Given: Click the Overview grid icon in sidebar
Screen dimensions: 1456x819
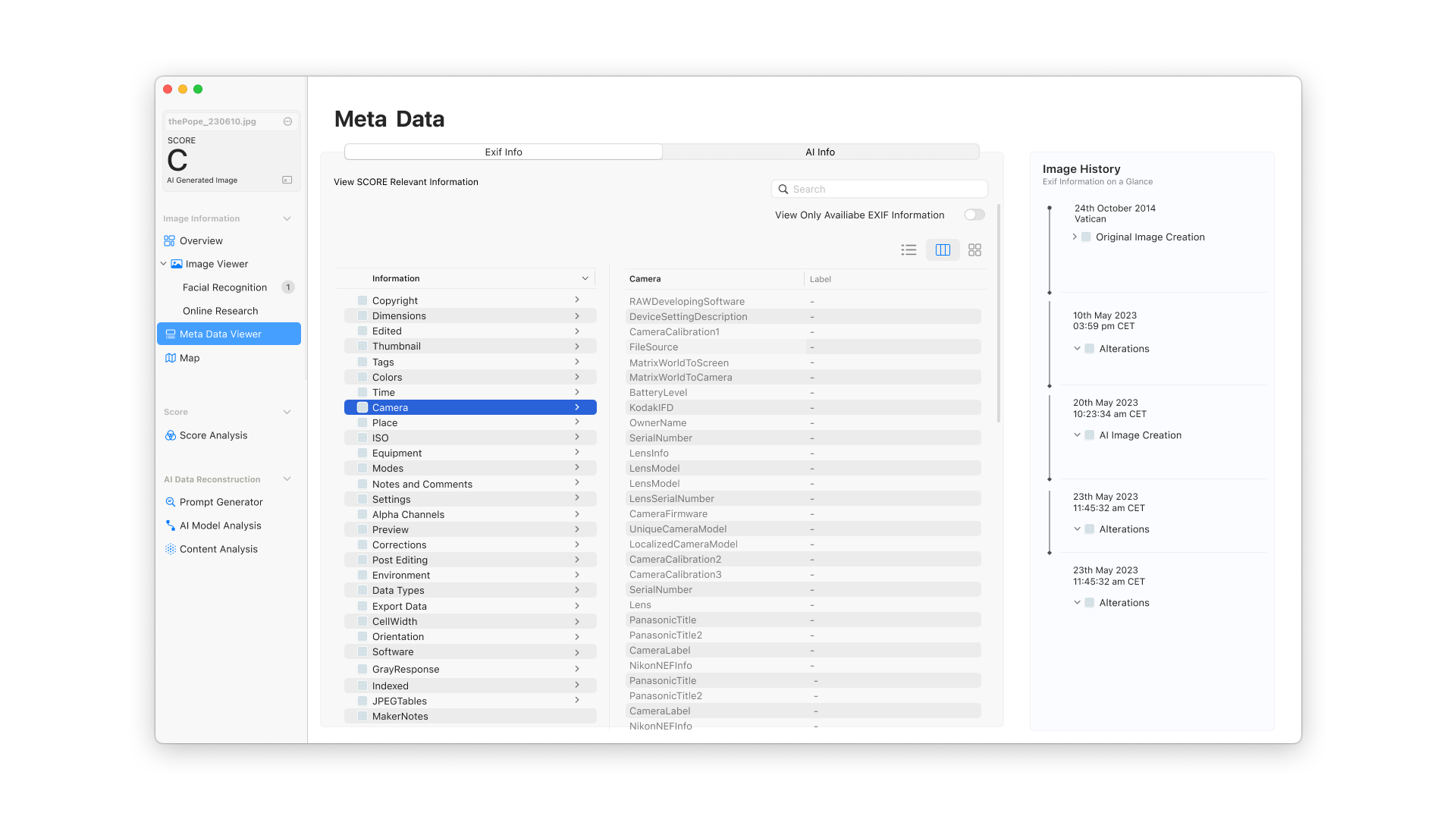Looking at the screenshot, I should [169, 240].
